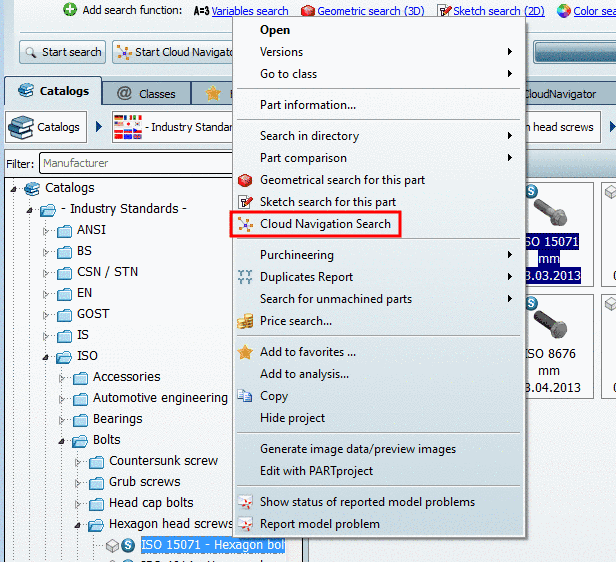Click Report model problem icon
616x562 pixels.
tap(245, 524)
